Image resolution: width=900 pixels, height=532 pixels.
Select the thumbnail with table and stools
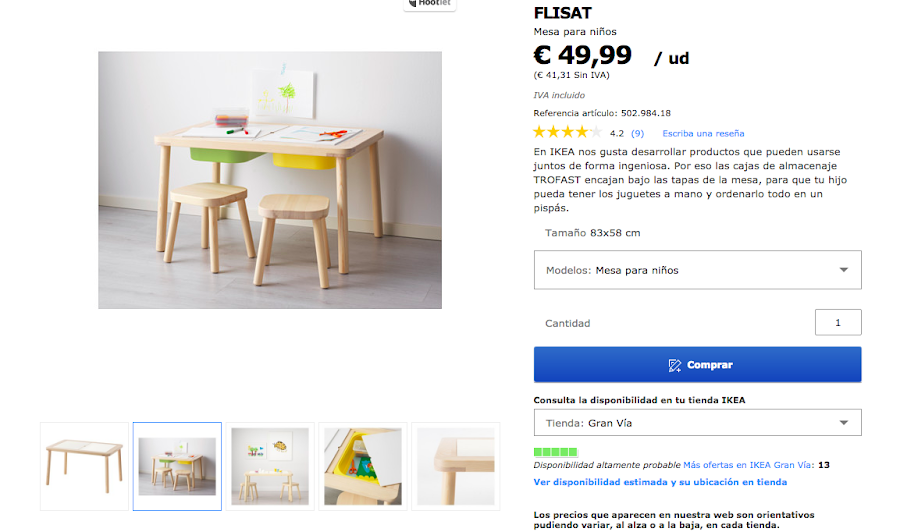coord(177,467)
